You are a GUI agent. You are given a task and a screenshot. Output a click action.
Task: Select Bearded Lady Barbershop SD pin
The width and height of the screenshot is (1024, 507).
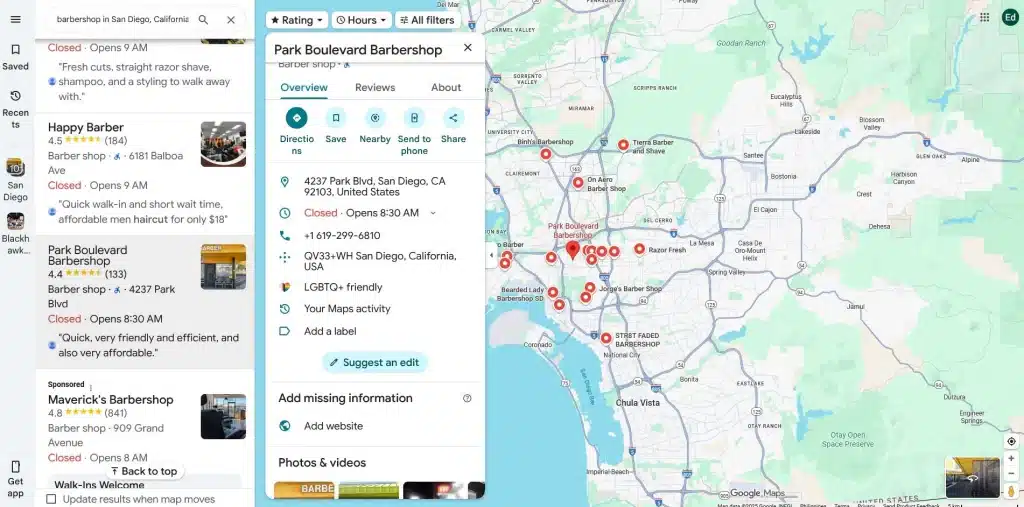click(x=552, y=292)
